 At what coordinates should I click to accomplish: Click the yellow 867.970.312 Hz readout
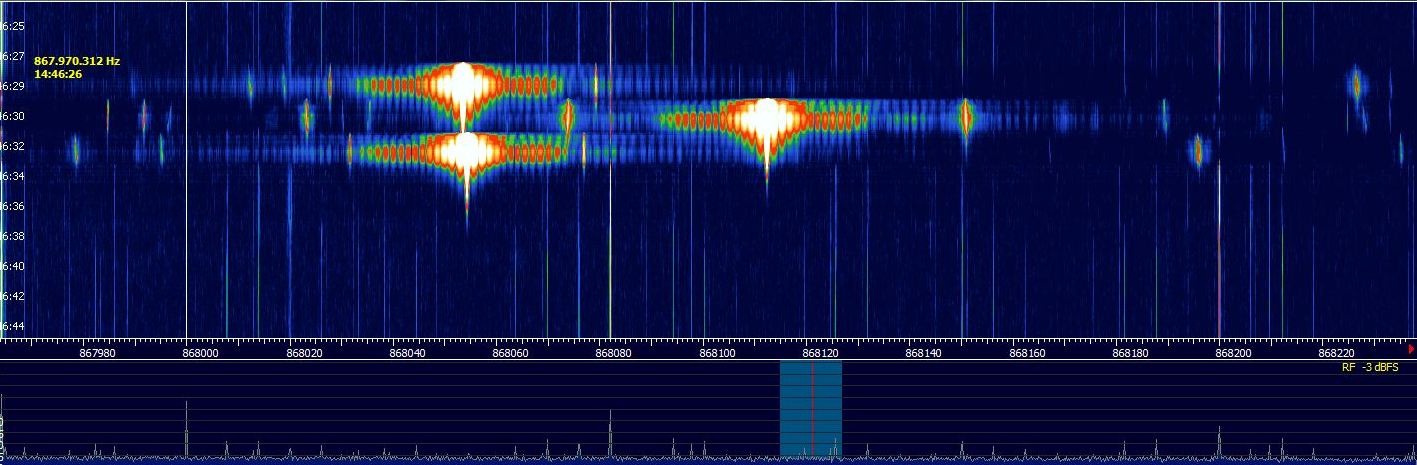77,61
